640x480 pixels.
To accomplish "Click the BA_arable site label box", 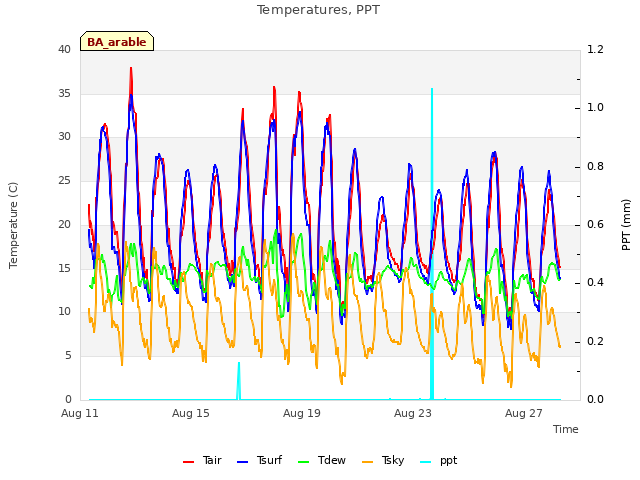I will [x=117, y=41].
